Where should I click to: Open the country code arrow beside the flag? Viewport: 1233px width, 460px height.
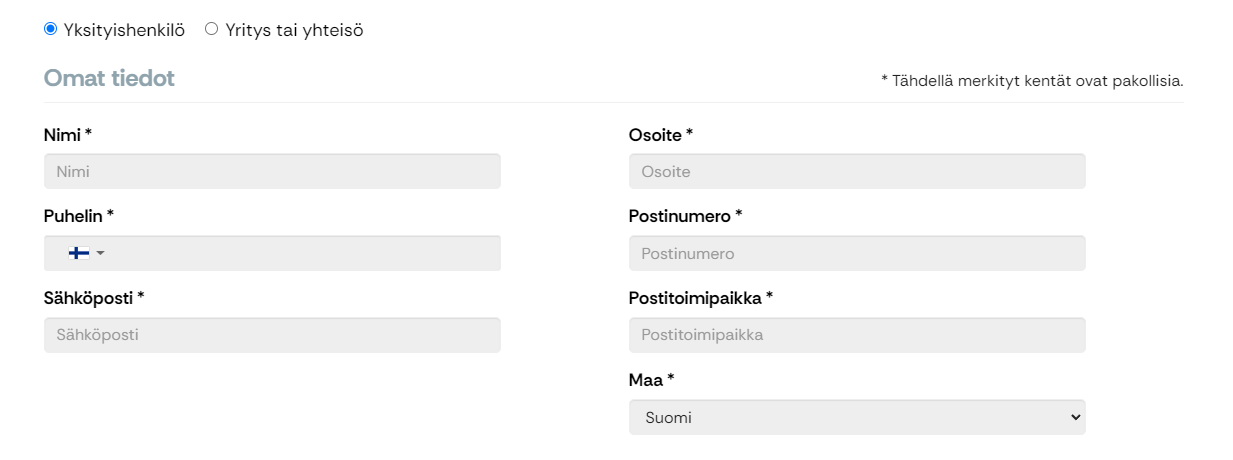point(100,253)
